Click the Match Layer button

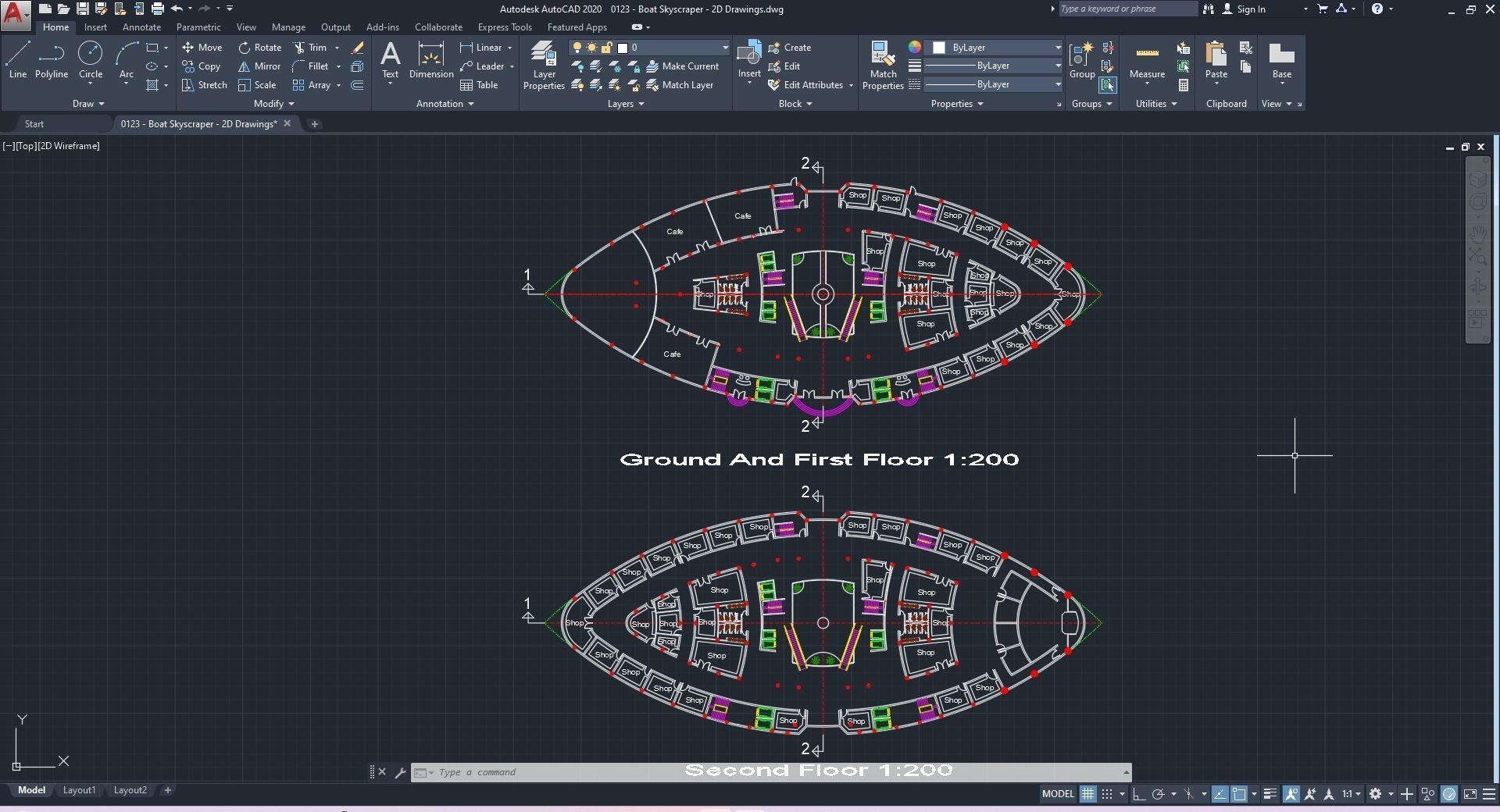point(680,85)
